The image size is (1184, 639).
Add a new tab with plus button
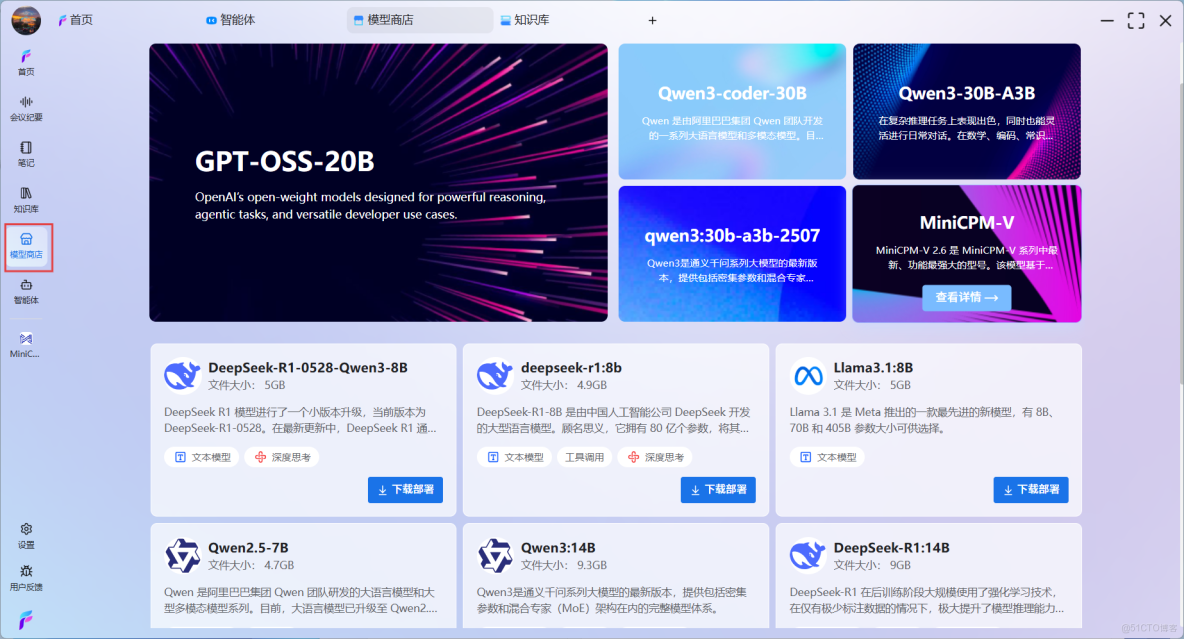pyautogui.click(x=652, y=20)
